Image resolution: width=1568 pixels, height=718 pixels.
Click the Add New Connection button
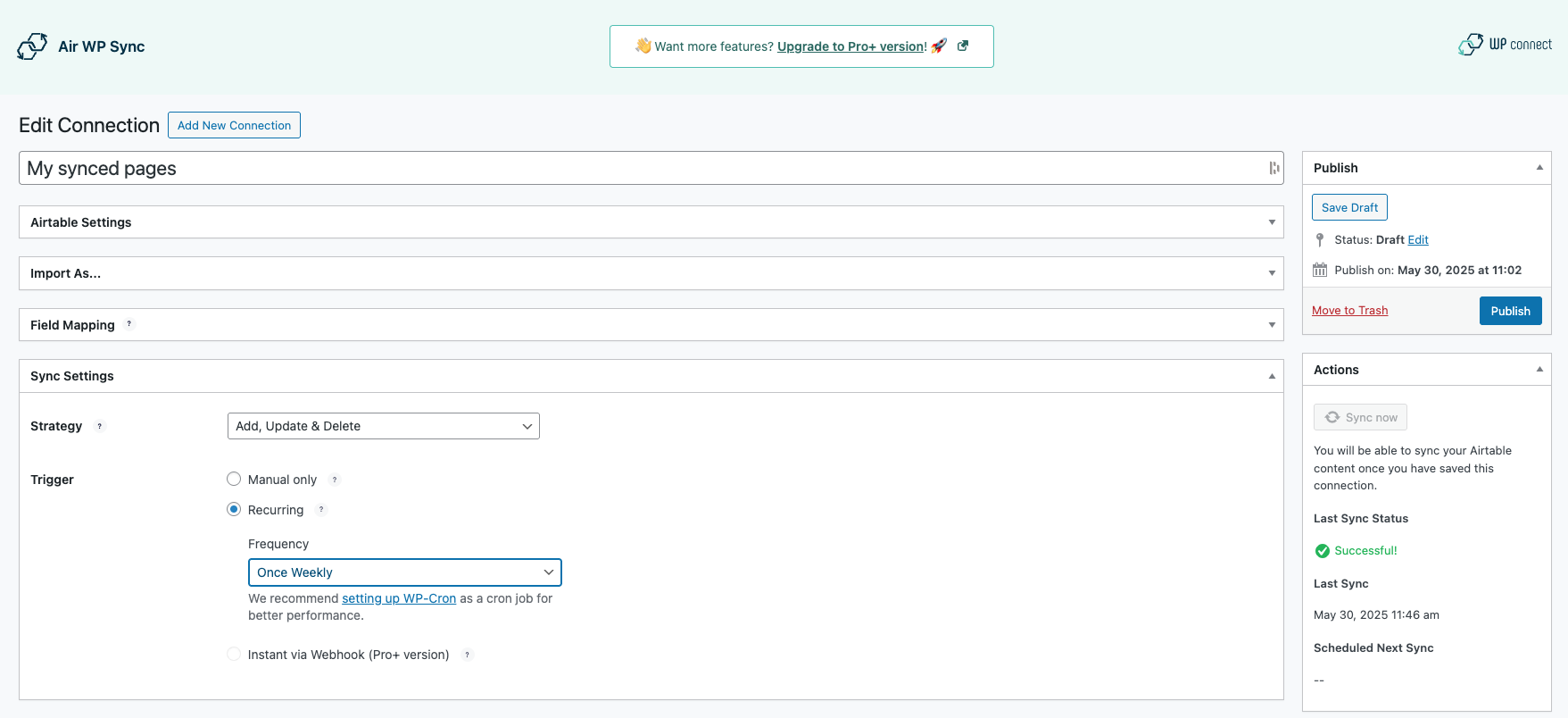coord(234,125)
